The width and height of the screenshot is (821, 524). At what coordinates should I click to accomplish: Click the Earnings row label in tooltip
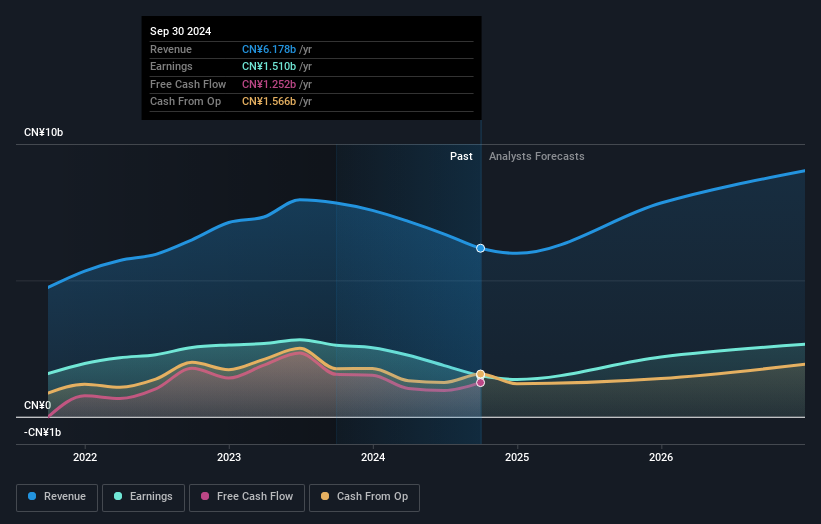171,66
